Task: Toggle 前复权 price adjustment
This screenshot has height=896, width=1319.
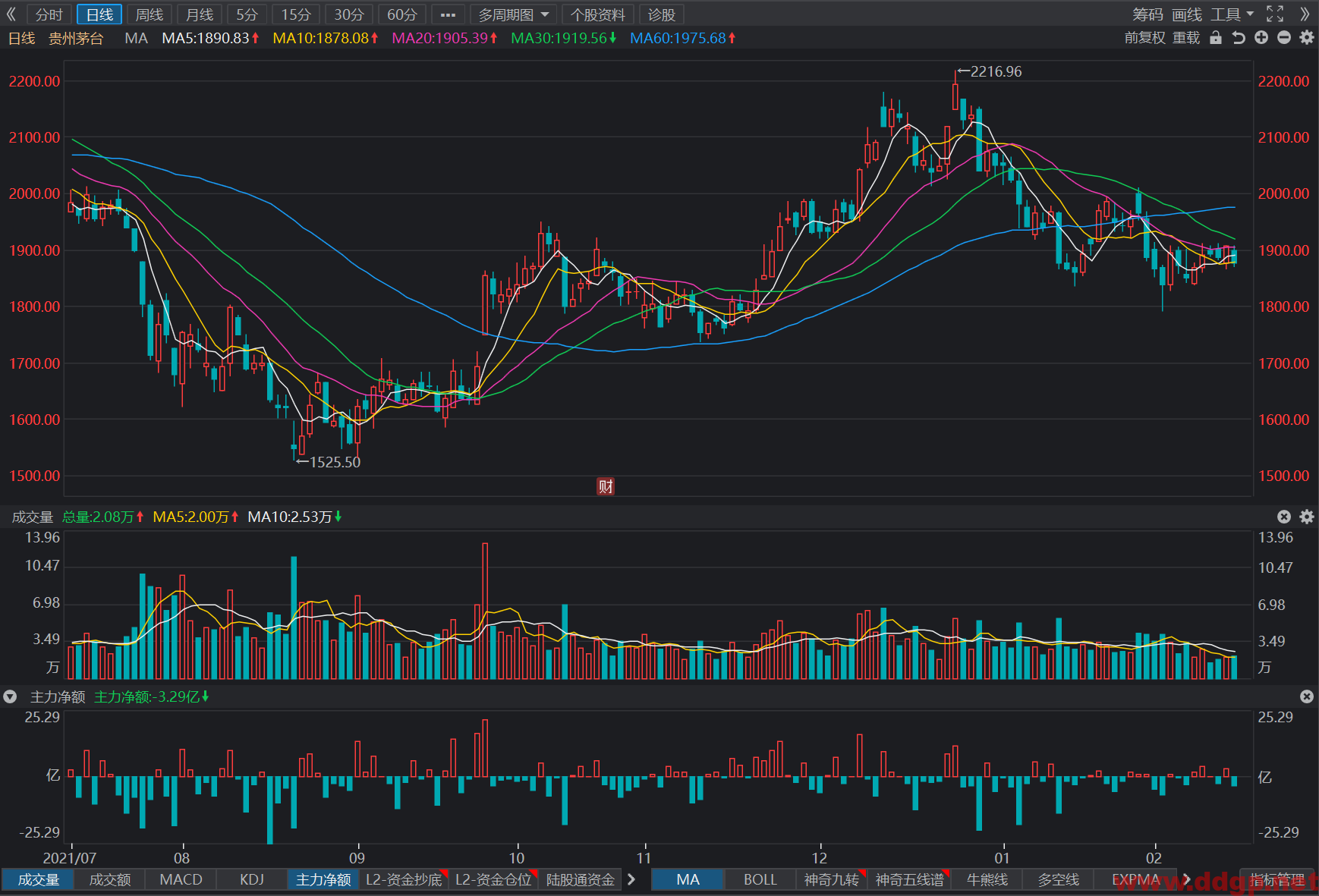Action: click(x=1144, y=38)
